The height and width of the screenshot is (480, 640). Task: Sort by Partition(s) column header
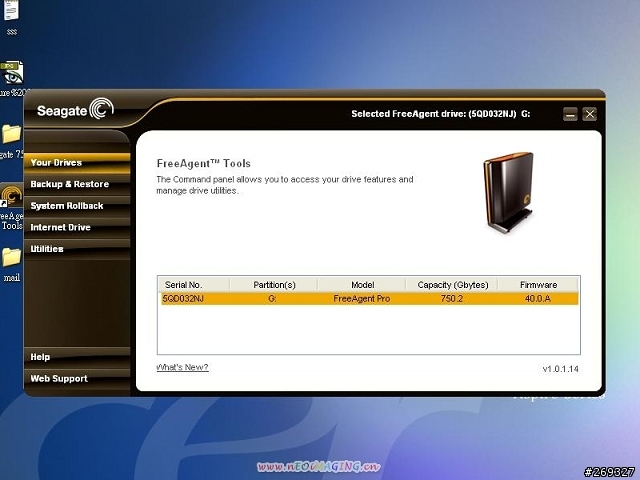[274, 284]
